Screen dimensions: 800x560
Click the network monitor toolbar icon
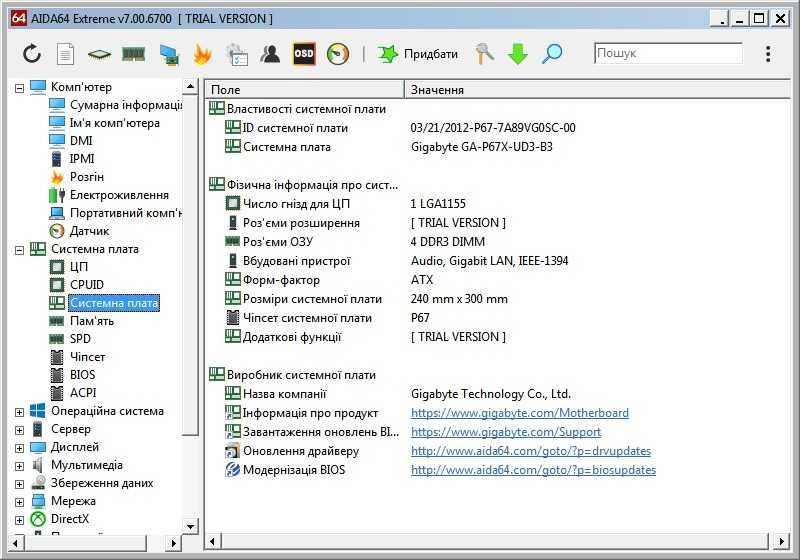click(x=169, y=55)
